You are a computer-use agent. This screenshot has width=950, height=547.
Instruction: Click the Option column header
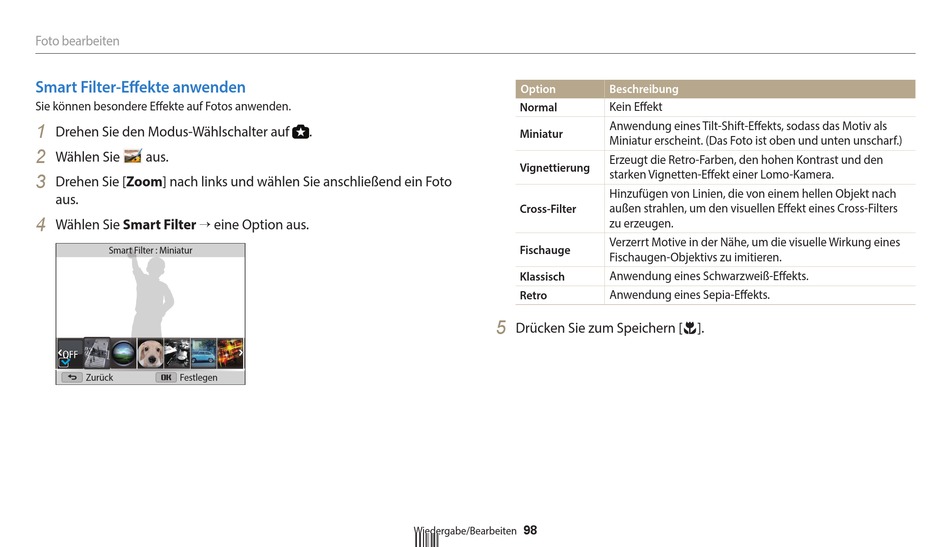point(560,89)
